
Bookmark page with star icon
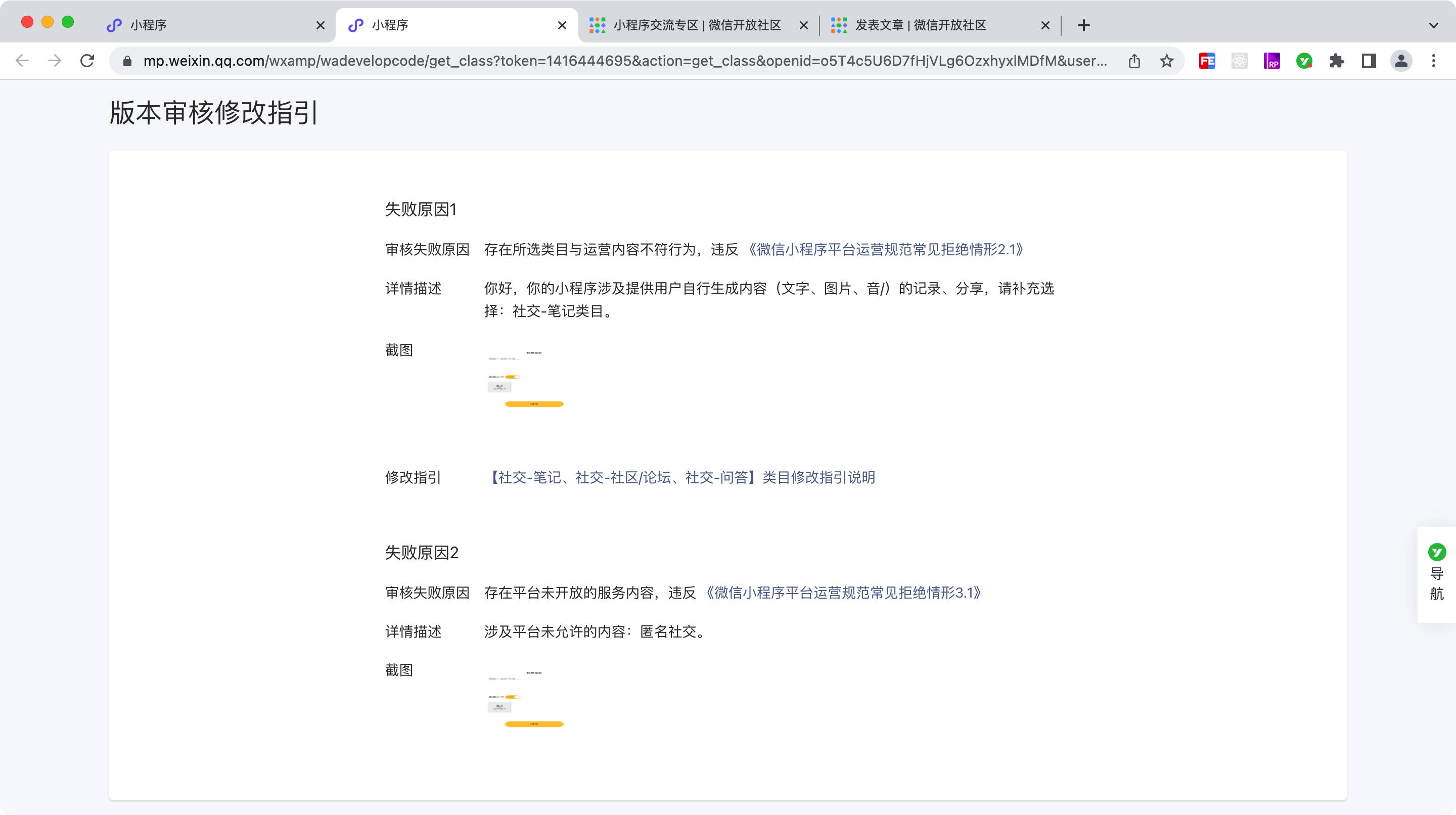(x=1167, y=61)
